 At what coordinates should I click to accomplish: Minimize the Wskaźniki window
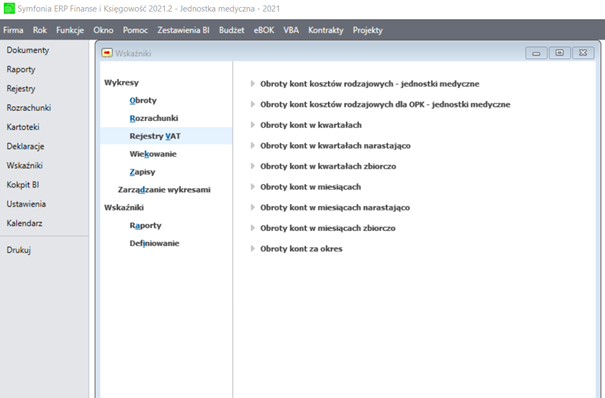[x=536, y=53]
